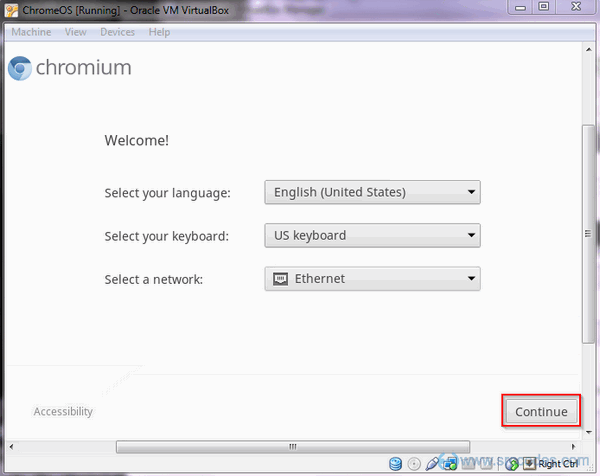
Task: Click the hard disk activity status icon
Action: pyautogui.click(x=395, y=464)
